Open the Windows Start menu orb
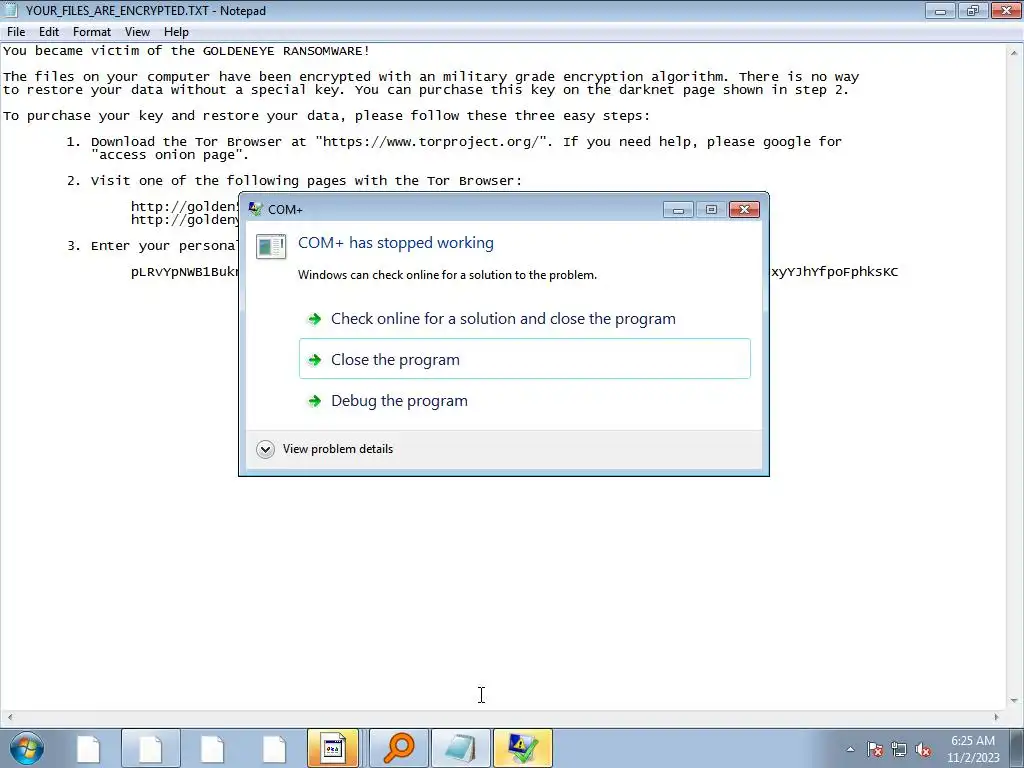1024x768 pixels. click(27, 748)
